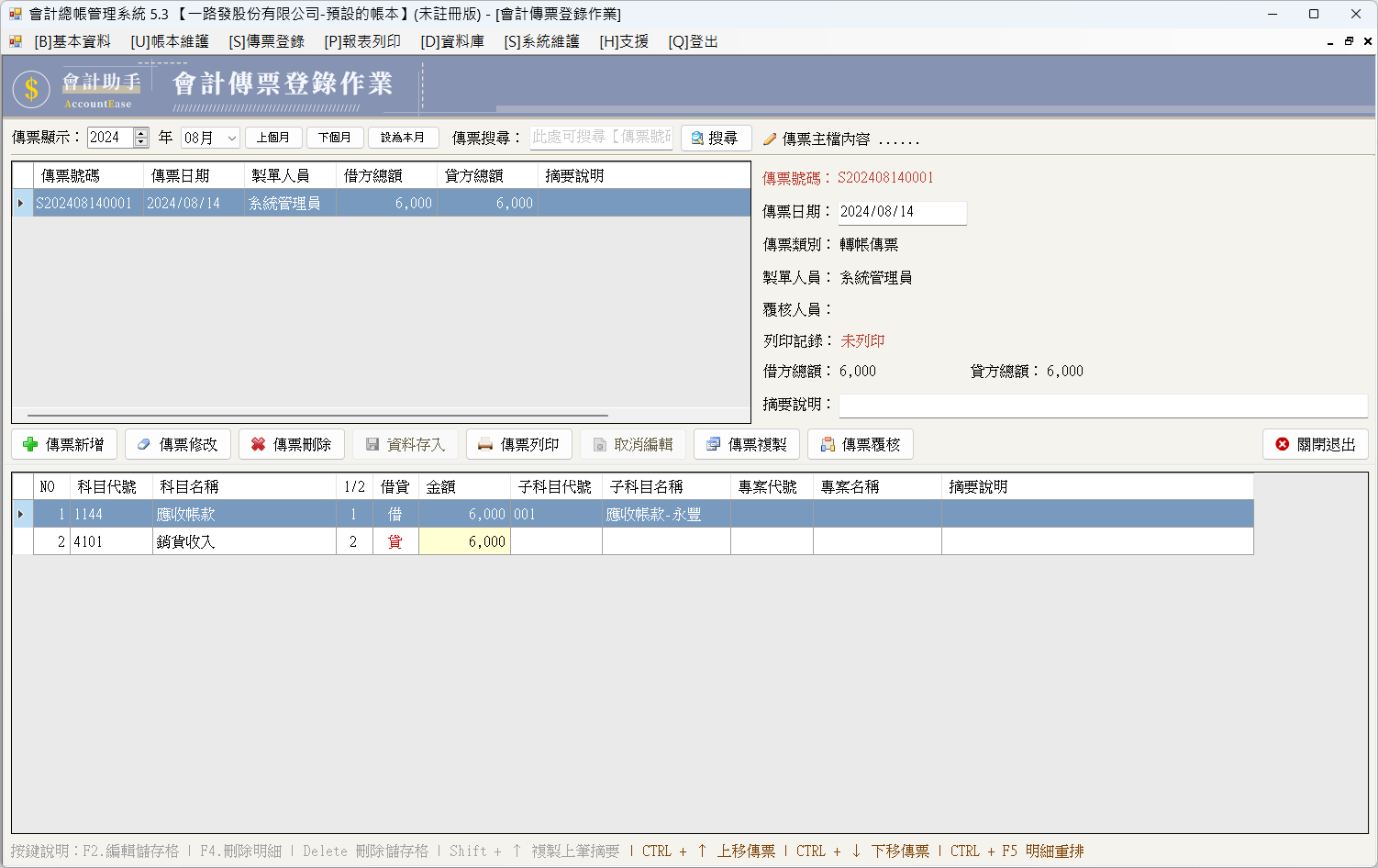Go to previous month with 上個月

tap(273, 138)
